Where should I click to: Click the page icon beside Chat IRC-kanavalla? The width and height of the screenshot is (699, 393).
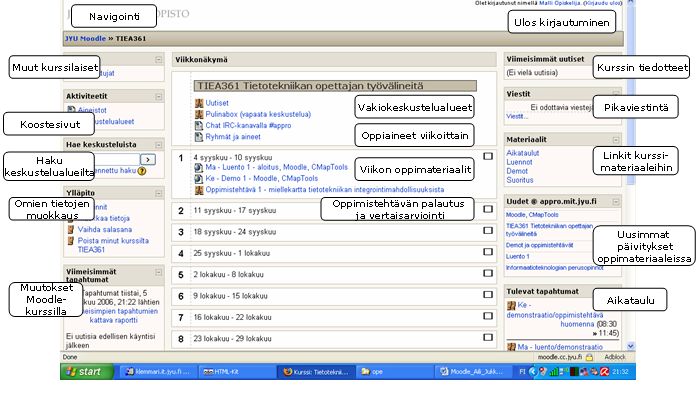pyautogui.click(x=199, y=126)
